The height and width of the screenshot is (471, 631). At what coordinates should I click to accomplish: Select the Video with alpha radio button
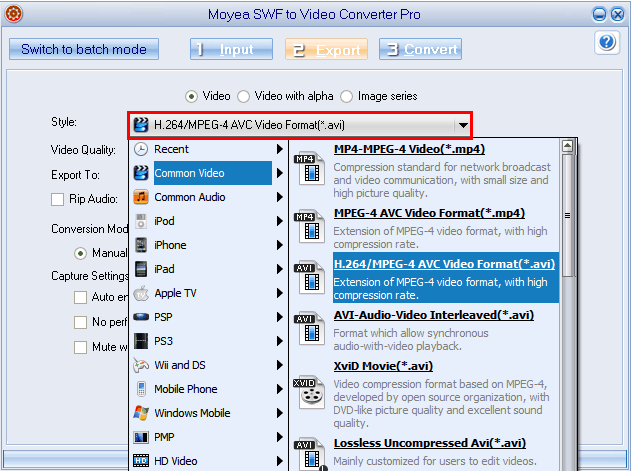coord(243,97)
